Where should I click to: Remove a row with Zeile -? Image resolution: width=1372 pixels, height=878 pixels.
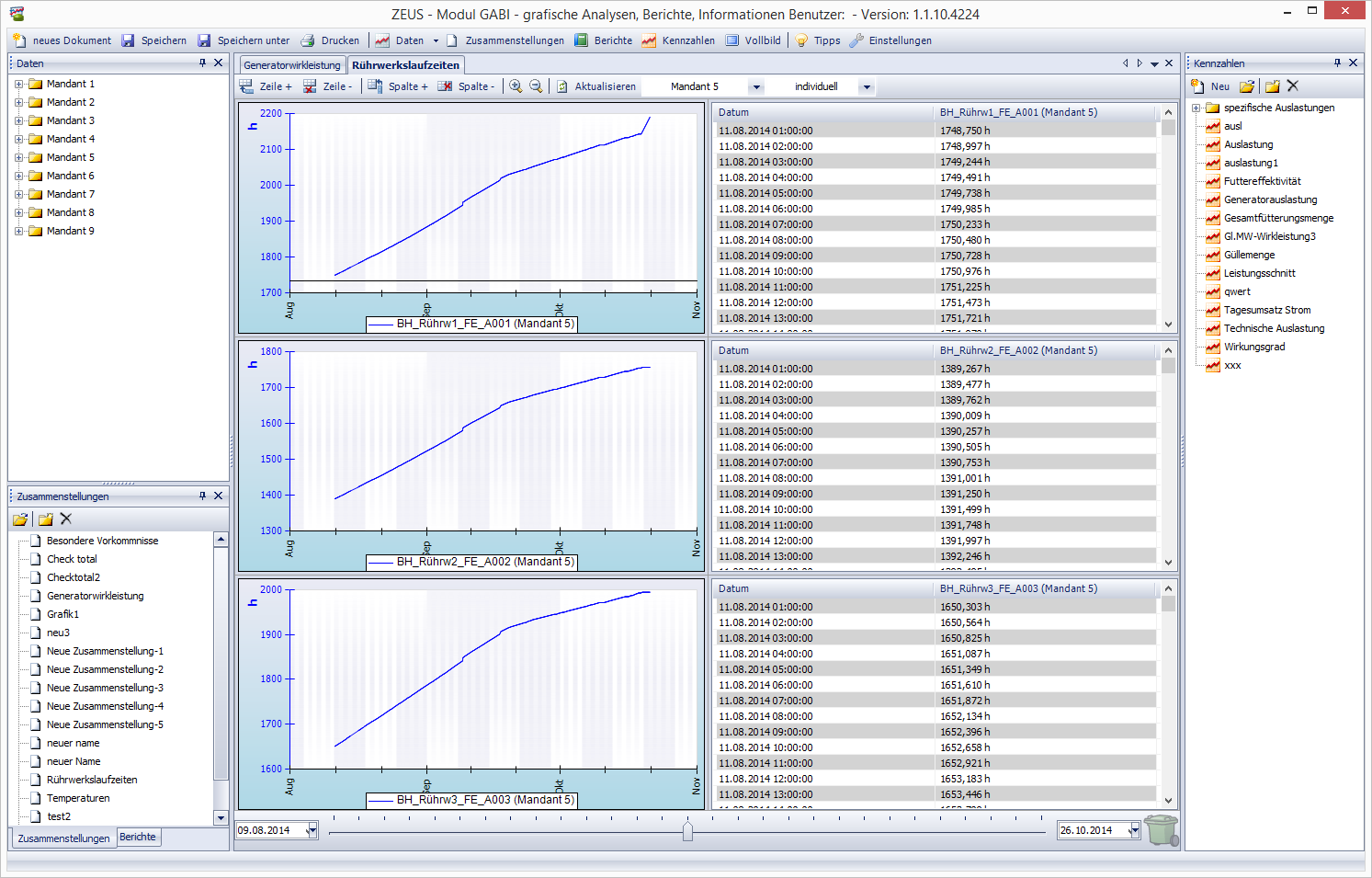(328, 86)
